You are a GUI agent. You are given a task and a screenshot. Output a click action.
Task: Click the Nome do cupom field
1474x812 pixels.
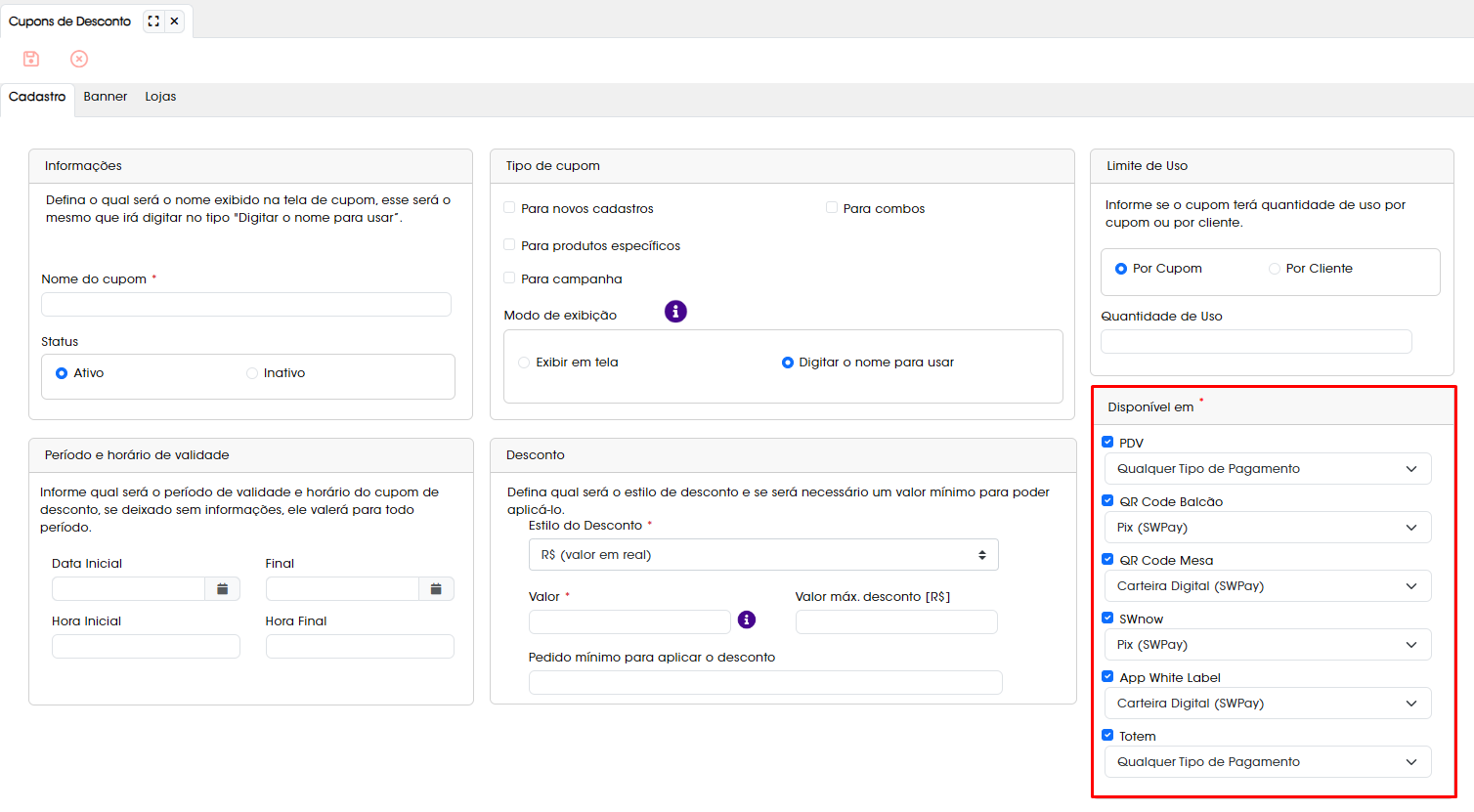point(246,304)
